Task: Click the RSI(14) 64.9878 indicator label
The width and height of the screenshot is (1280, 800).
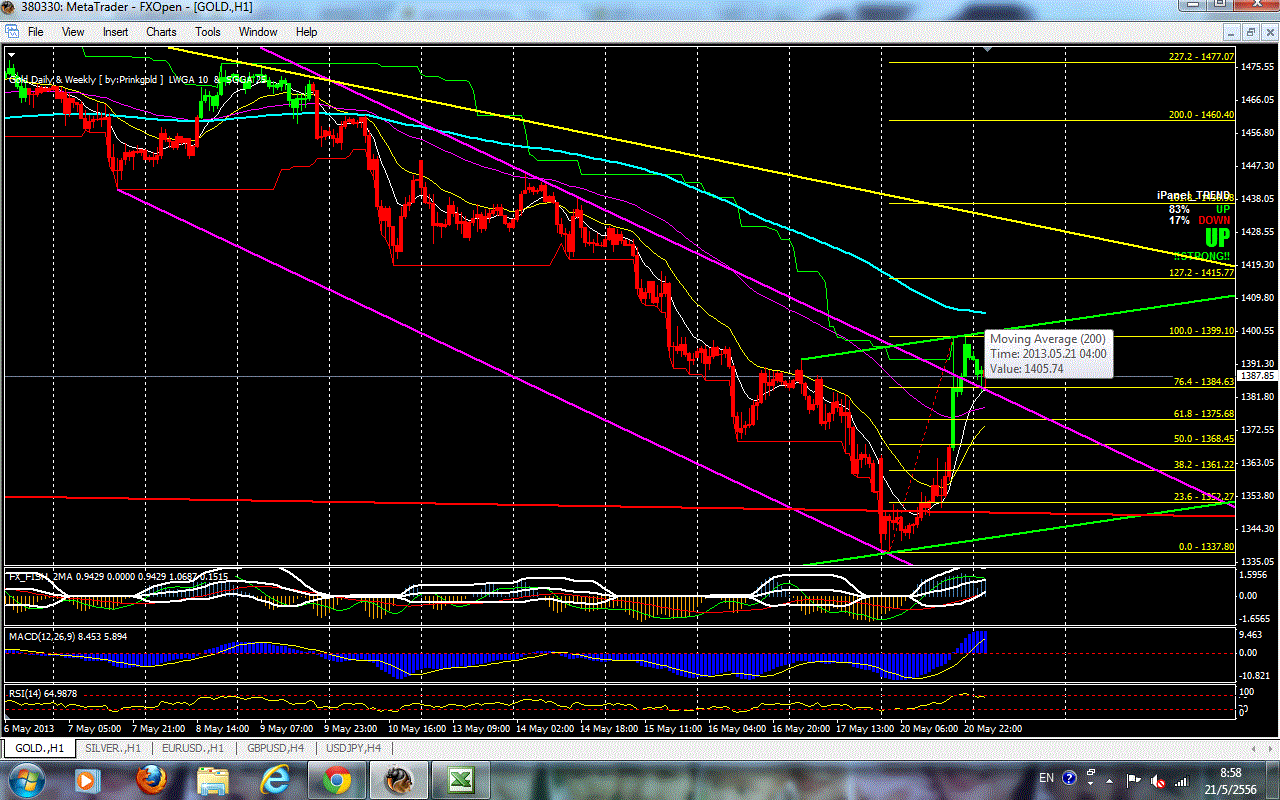Action: coord(43,693)
